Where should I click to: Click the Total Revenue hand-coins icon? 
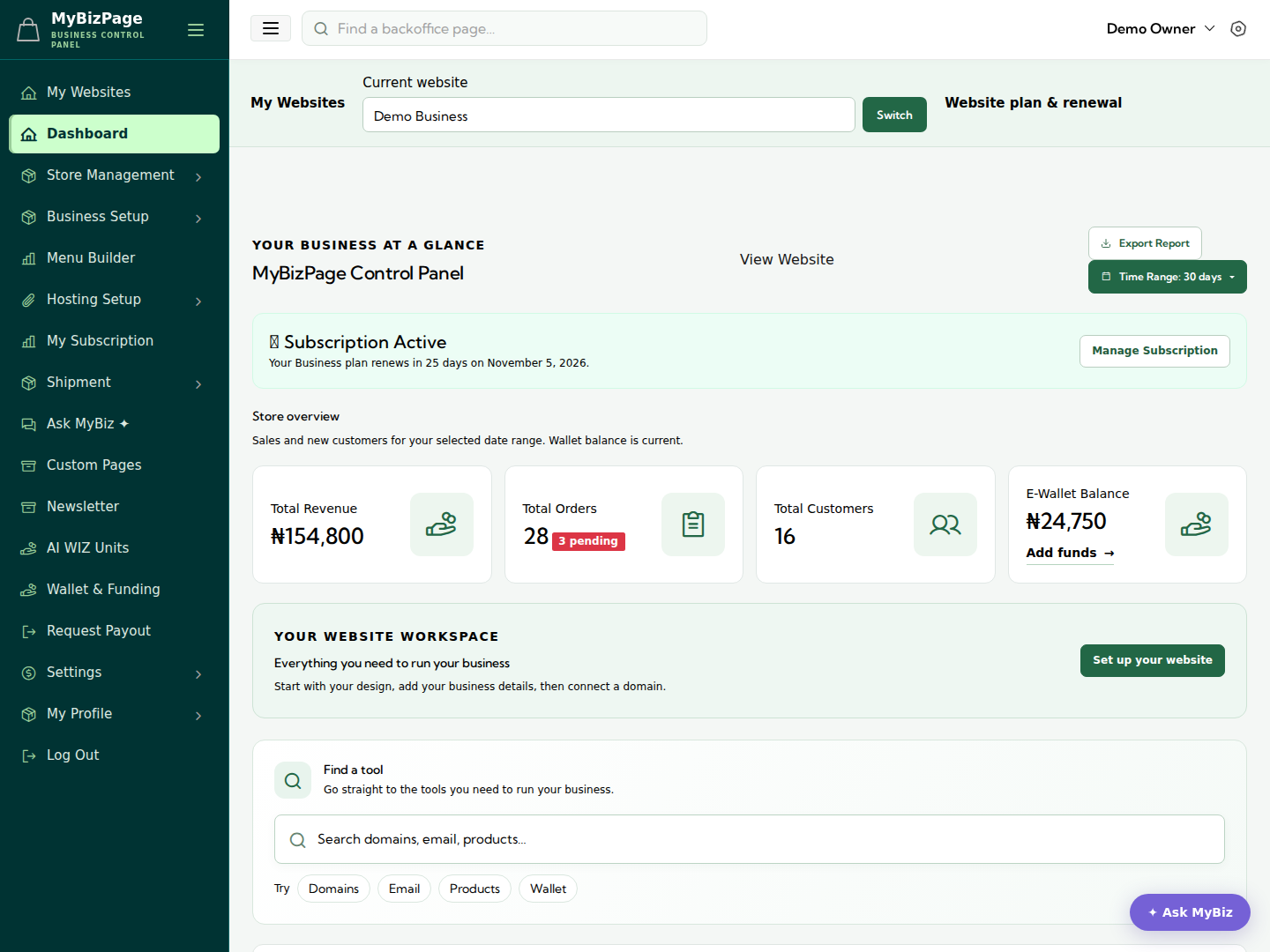pyautogui.click(x=442, y=524)
